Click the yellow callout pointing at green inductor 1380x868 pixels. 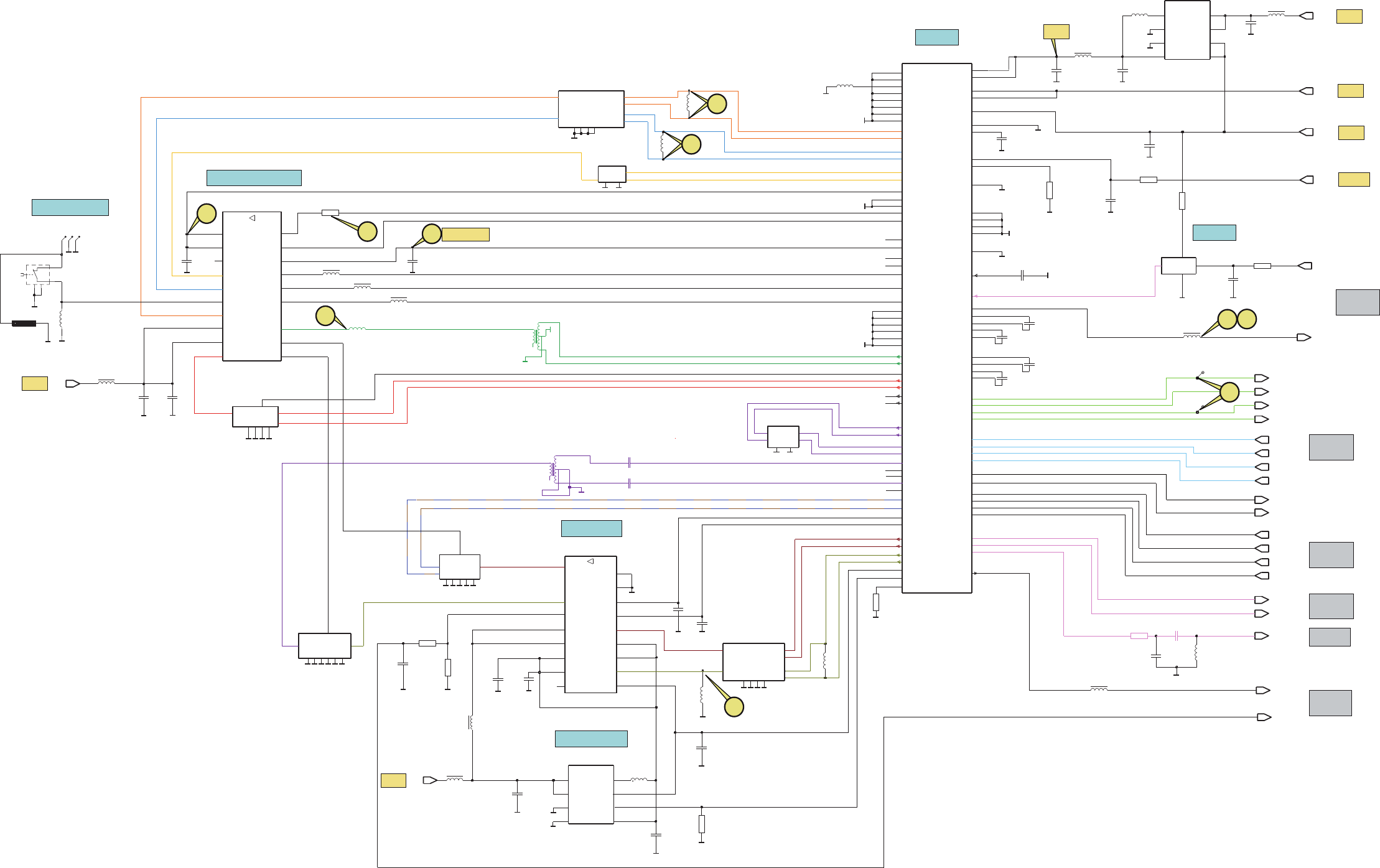point(325,316)
